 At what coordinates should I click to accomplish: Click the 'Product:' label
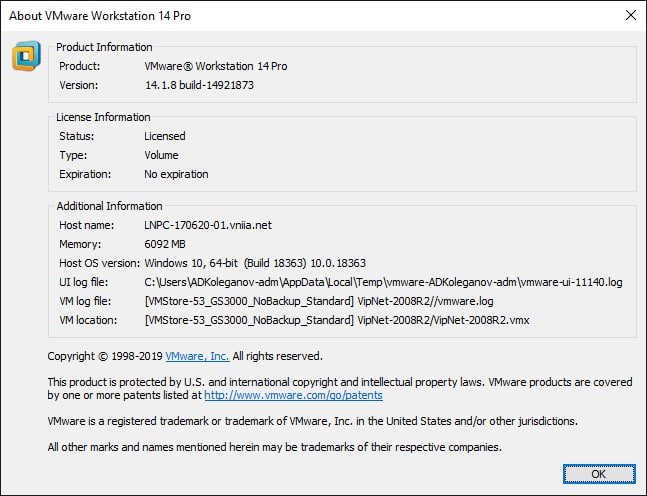pyautogui.click(x=80, y=66)
